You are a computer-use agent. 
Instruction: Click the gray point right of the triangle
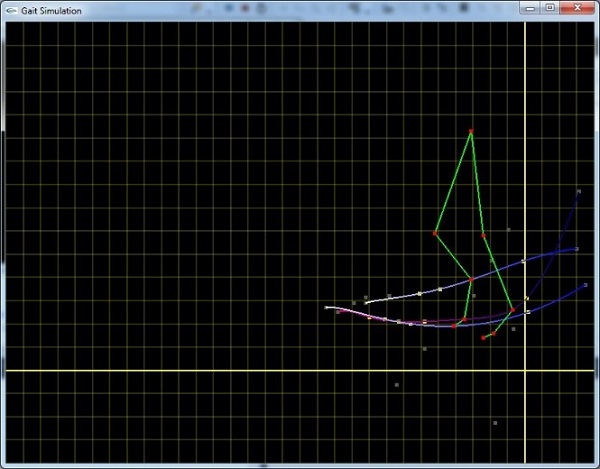coord(508,229)
